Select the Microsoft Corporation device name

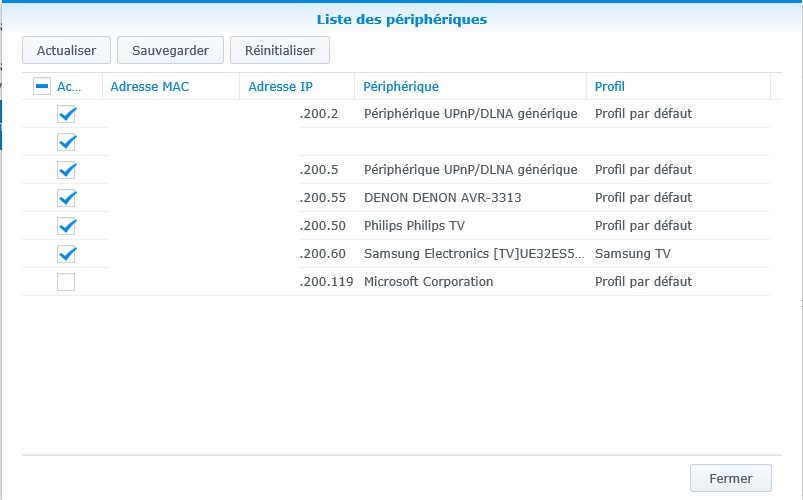[428, 282]
